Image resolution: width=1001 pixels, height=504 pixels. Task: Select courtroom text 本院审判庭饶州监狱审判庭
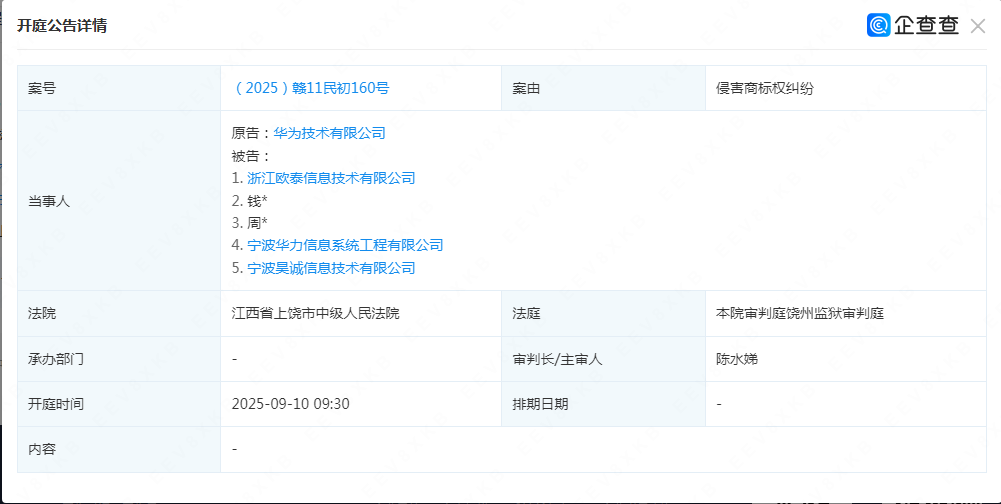[x=800, y=314]
